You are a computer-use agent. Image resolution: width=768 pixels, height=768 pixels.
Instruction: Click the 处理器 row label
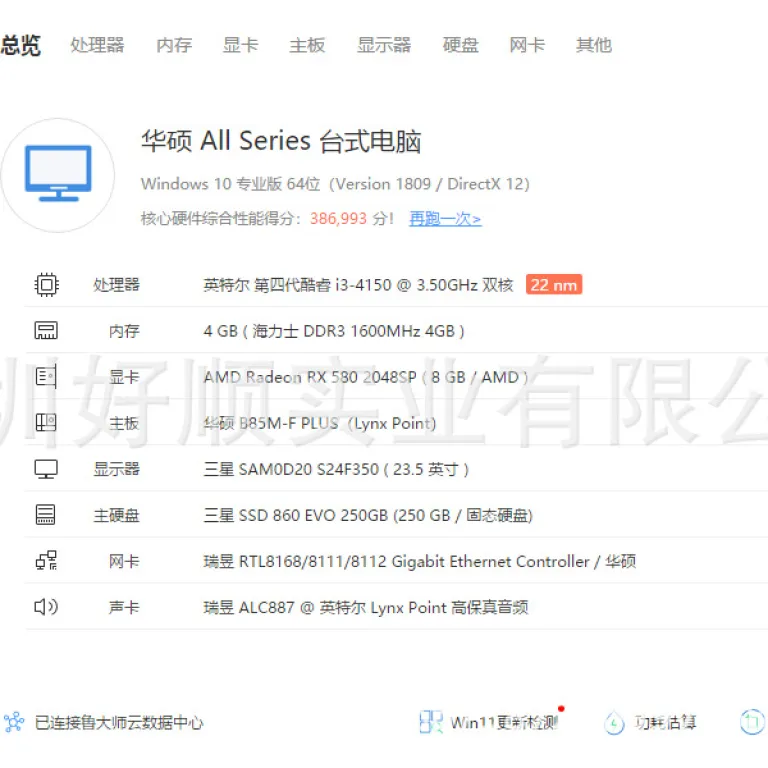(117, 285)
